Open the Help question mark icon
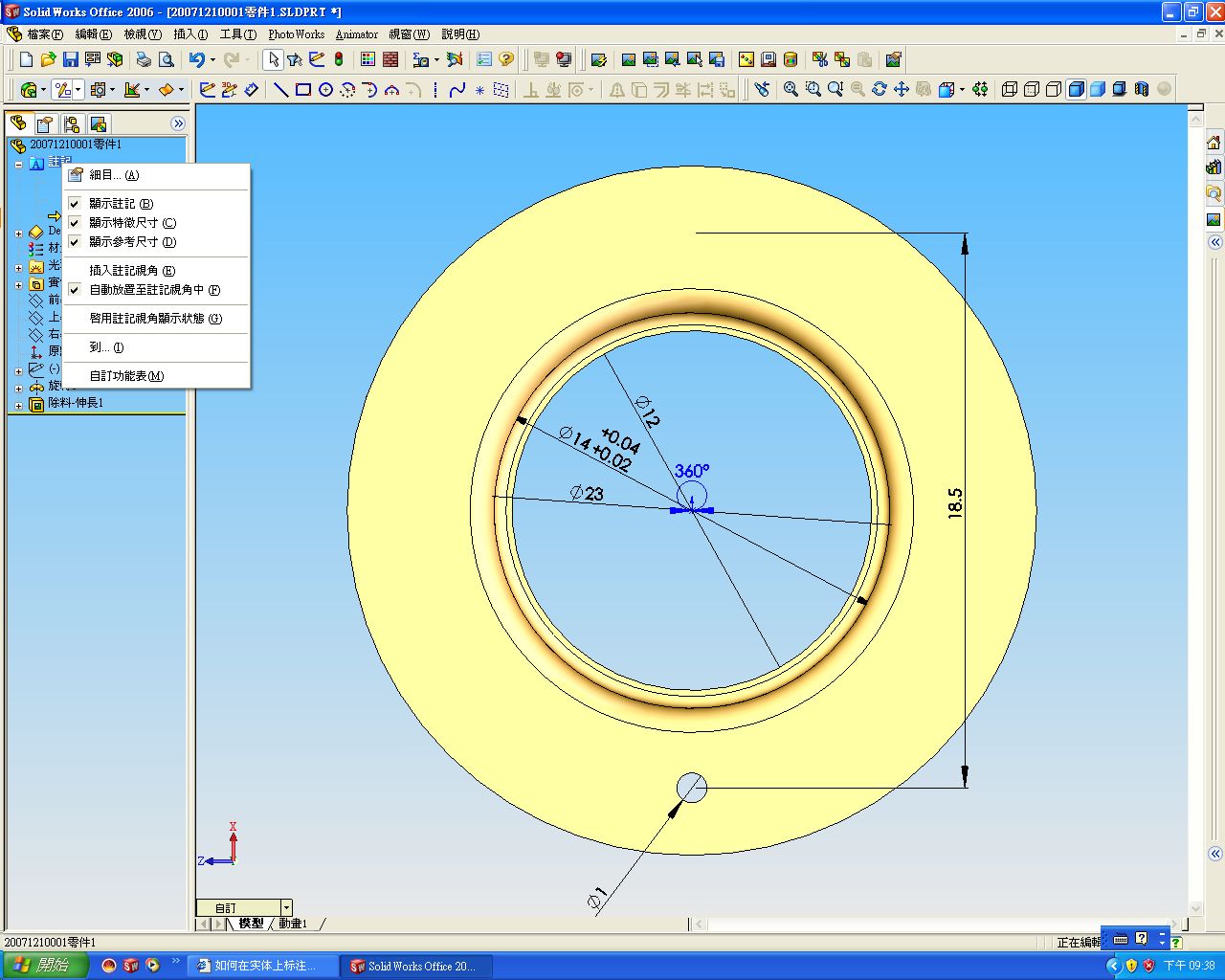Screen dimensions: 1225x980 tap(506, 59)
